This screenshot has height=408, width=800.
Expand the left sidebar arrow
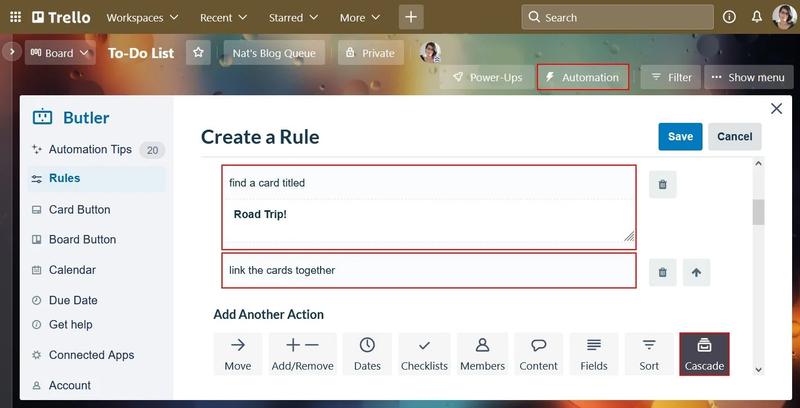click(12, 52)
